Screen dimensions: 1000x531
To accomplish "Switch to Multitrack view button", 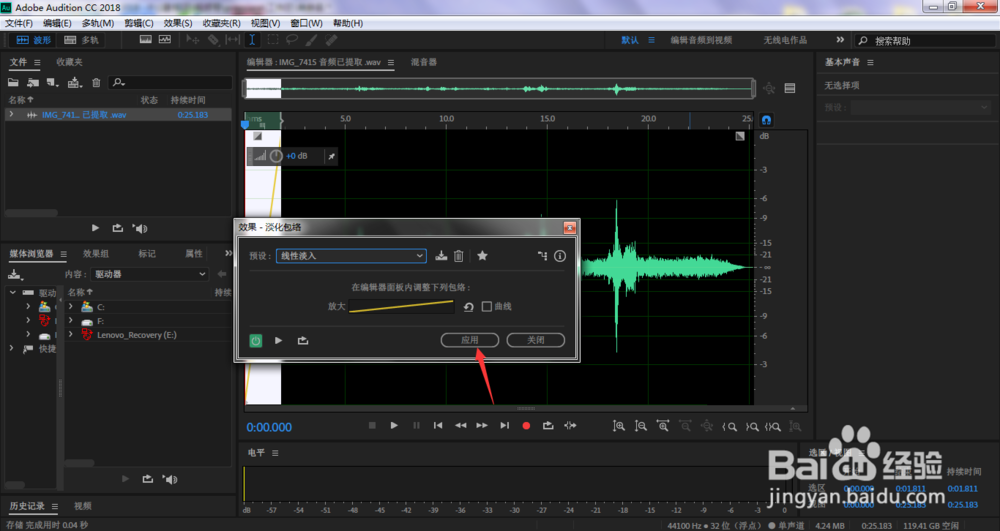I will 81,40.
